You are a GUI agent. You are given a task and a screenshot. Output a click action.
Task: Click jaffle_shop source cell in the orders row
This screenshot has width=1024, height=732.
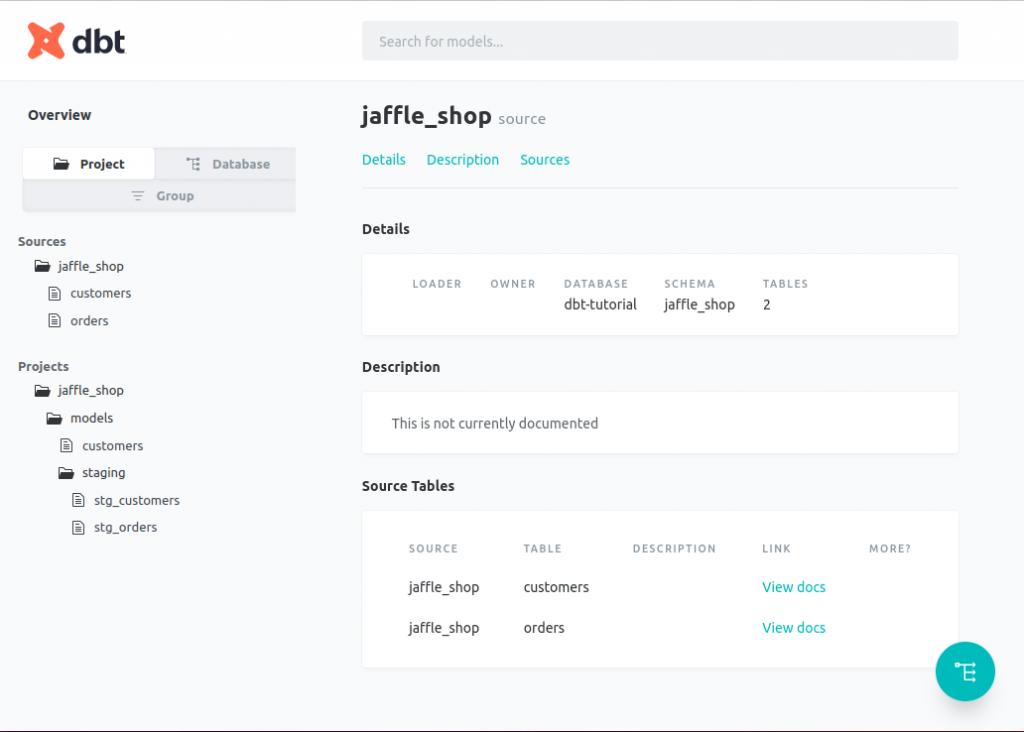point(444,628)
